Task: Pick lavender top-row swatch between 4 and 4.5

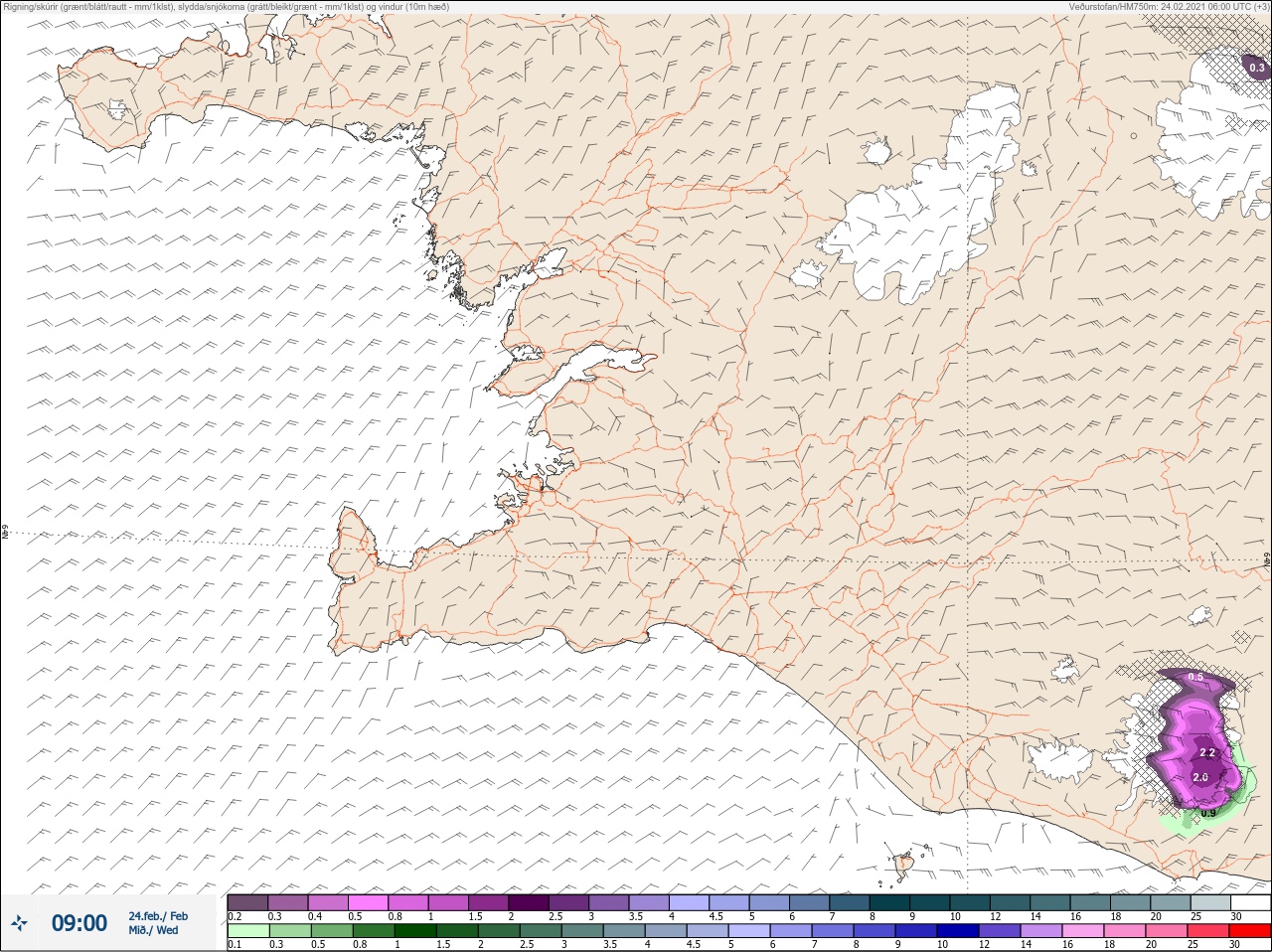Action: [689, 902]
